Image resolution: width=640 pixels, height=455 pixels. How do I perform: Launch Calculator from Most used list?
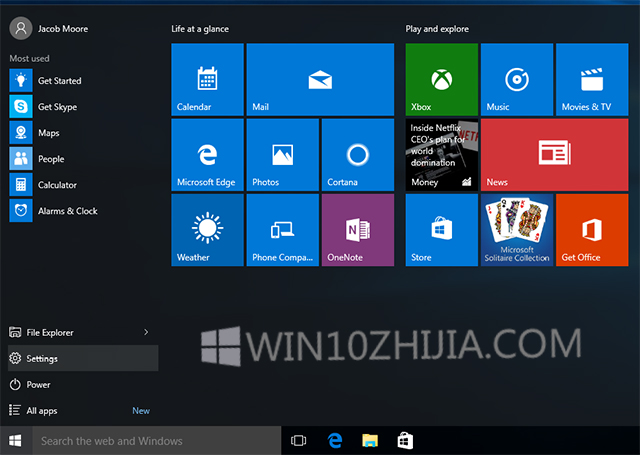coord(83,185)
